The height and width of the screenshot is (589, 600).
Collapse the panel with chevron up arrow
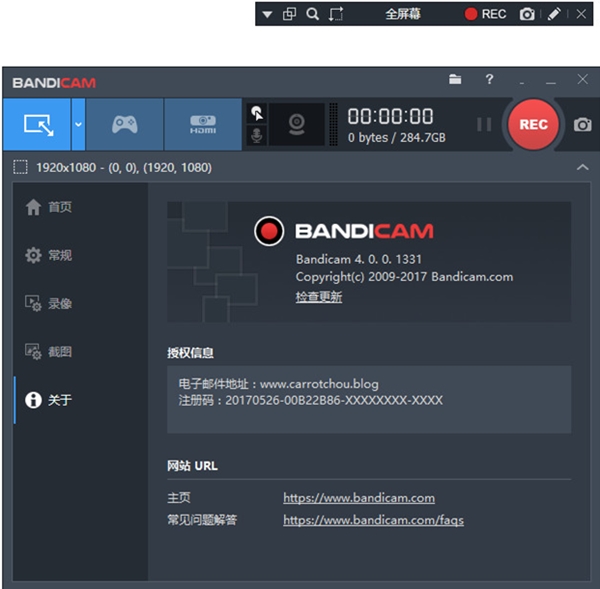pos(582,167)
